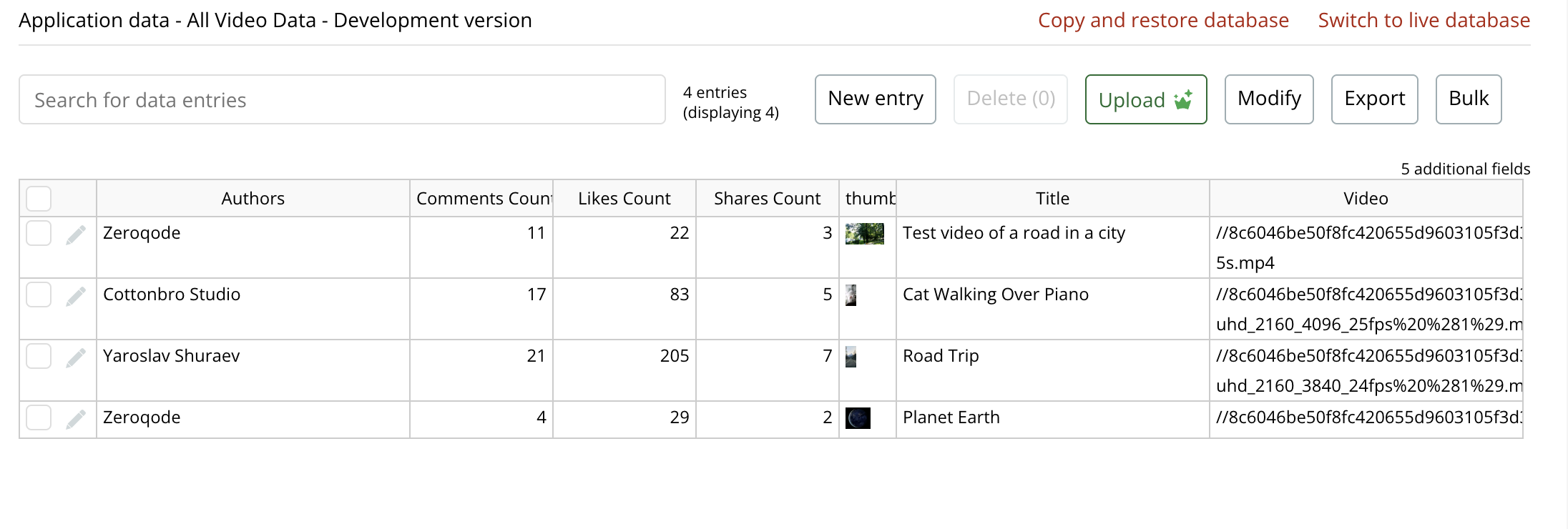The width and height of the screenshot is (1568, 529).
Task: Check the box for Cottonbro Studio row
Action: coord(39,295)
